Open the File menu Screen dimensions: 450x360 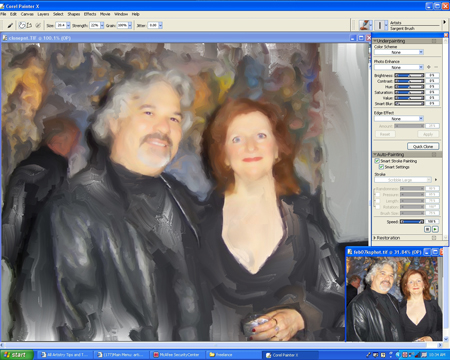coord(3,14)
